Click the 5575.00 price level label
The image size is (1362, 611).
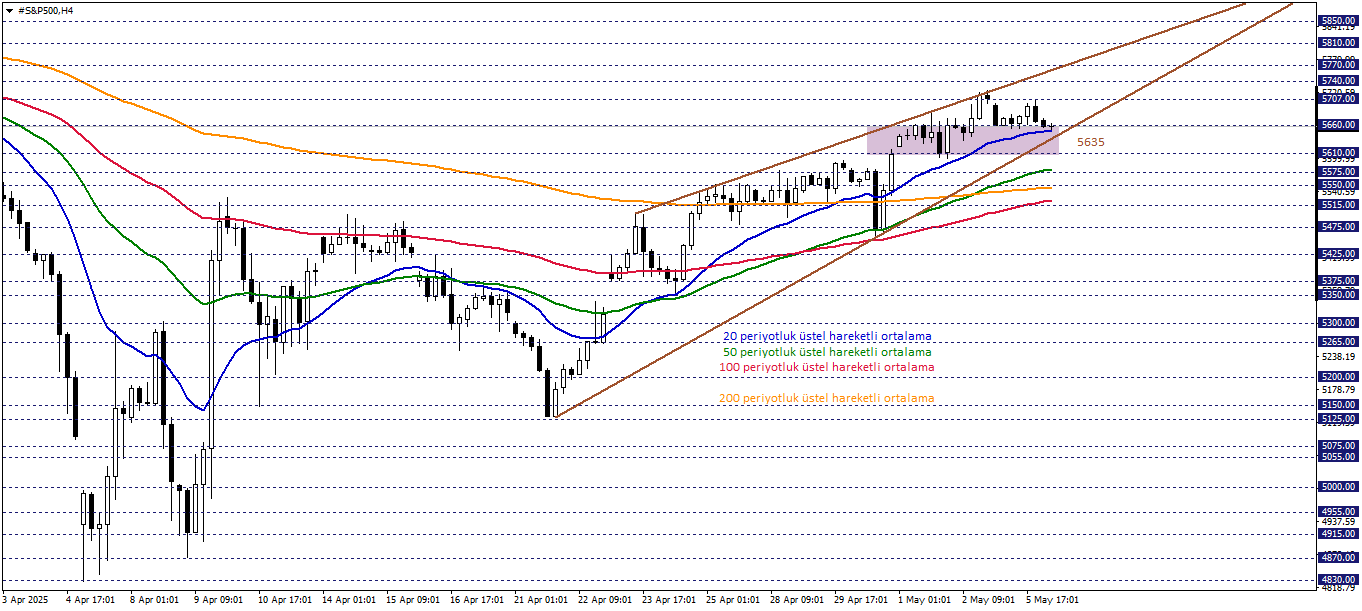(1338, 172)
